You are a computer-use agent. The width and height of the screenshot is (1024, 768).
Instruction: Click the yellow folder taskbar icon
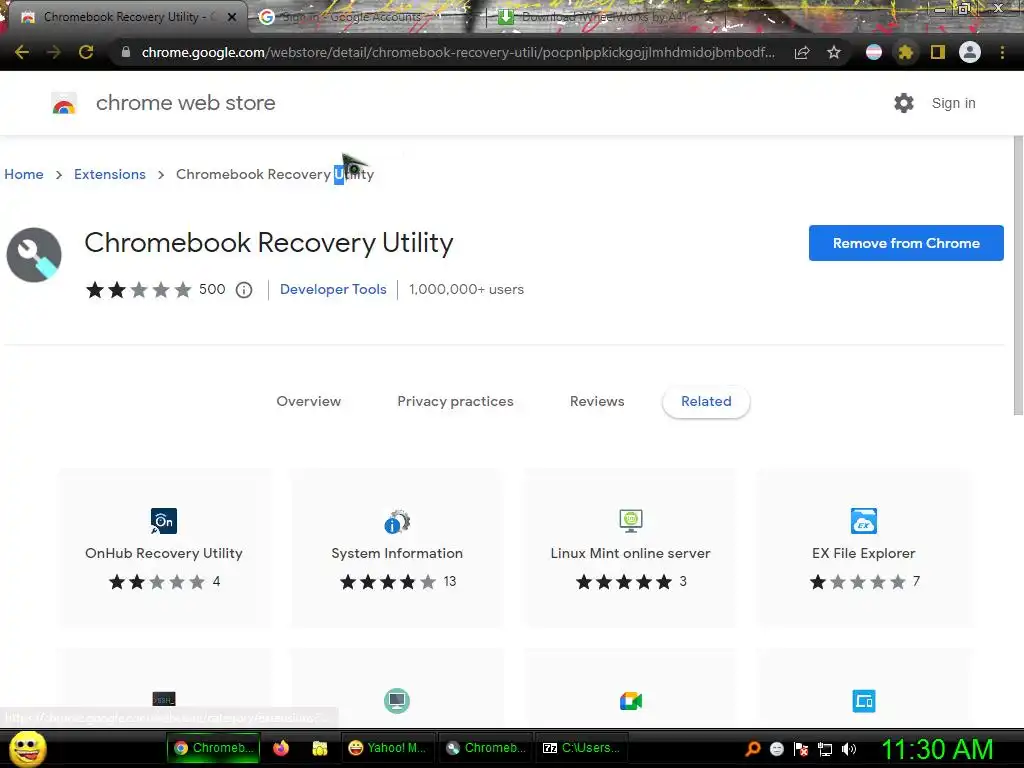click(x=320, y=748)
